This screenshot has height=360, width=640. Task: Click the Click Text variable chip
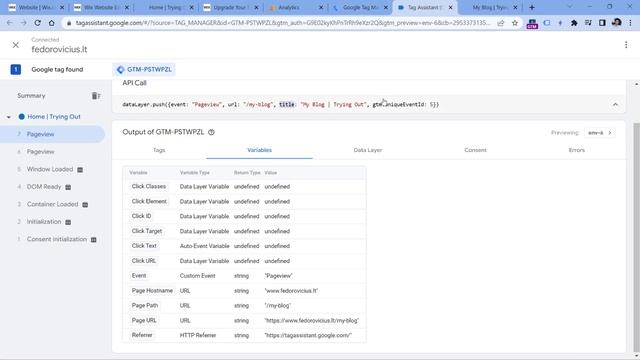[144, 246]
